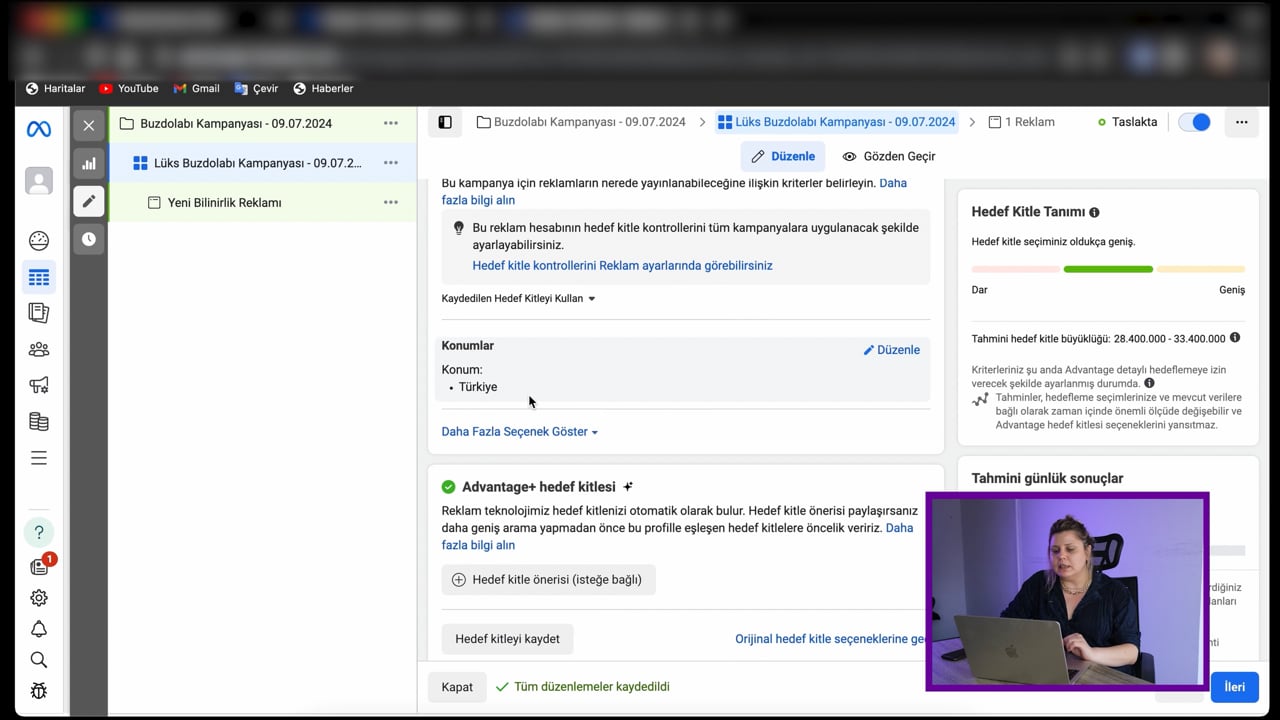Click the Hedef kitleyi kaydet button
The width and height of the screenshot is (1280, 720).
(508, 639)
